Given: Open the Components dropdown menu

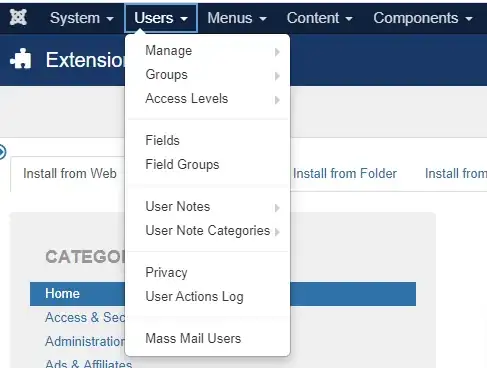Looking at the screenshot, I should (x=423, y=18).
